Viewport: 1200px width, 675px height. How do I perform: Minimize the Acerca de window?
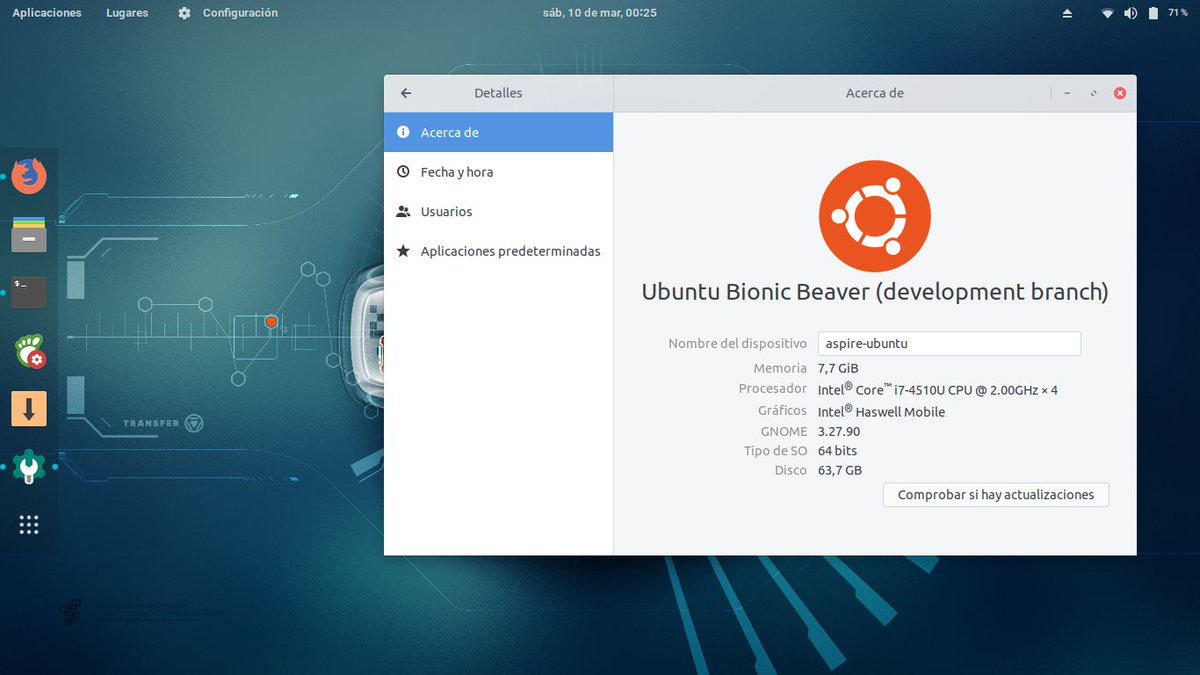point(1067,93)
